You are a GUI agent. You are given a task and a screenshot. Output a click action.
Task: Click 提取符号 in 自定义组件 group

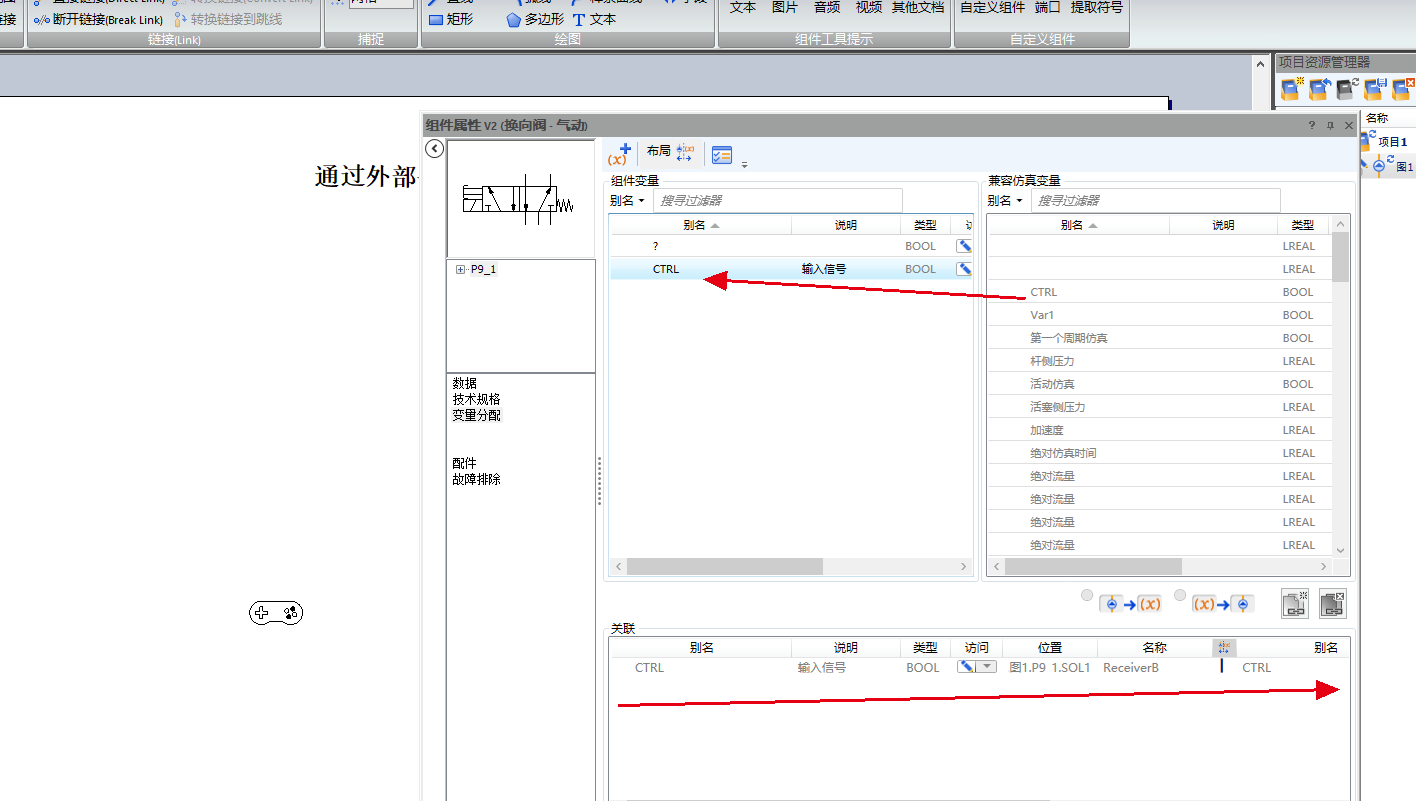coord(1096,7)
